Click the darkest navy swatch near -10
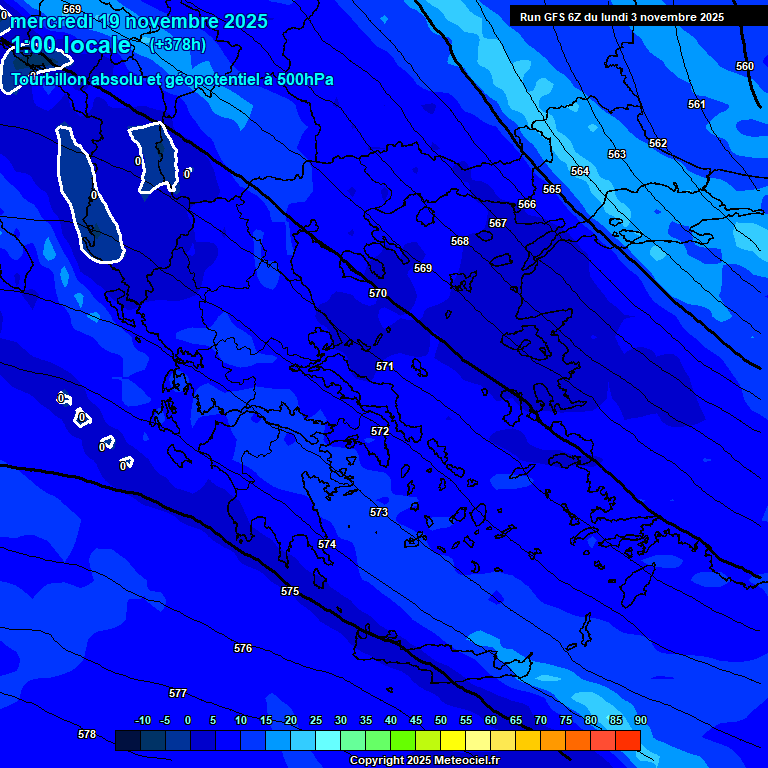 [128, 740]
